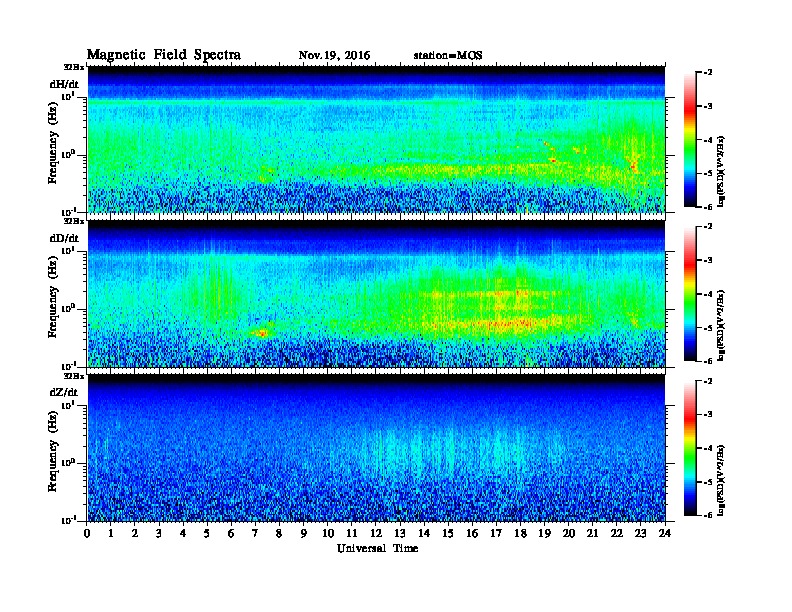Click the log(PSD) label beside dD/dt color bar

(x=722, y=325)
